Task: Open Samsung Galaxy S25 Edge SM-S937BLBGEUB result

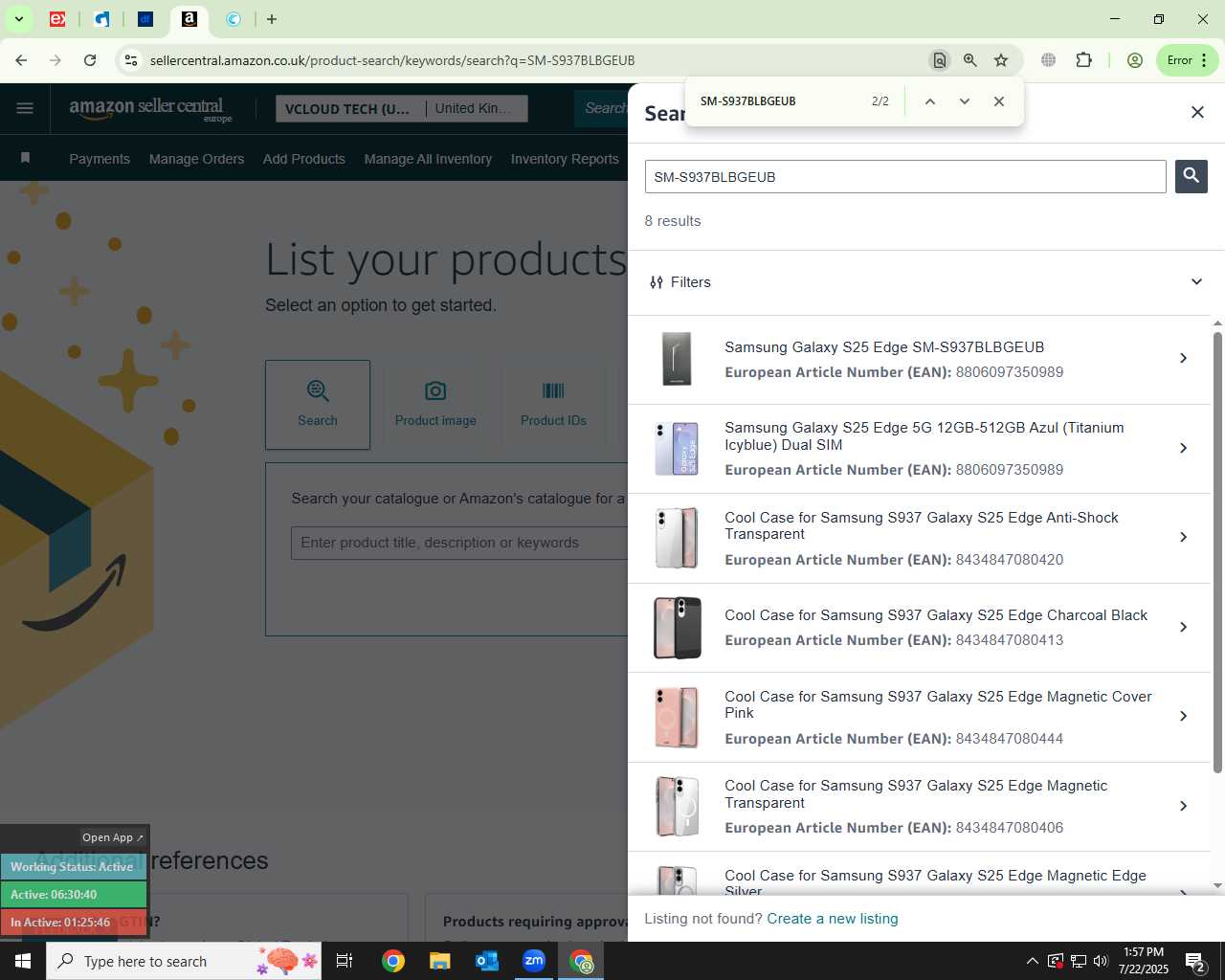Action: pyautogui.click(x=920, y=359)
